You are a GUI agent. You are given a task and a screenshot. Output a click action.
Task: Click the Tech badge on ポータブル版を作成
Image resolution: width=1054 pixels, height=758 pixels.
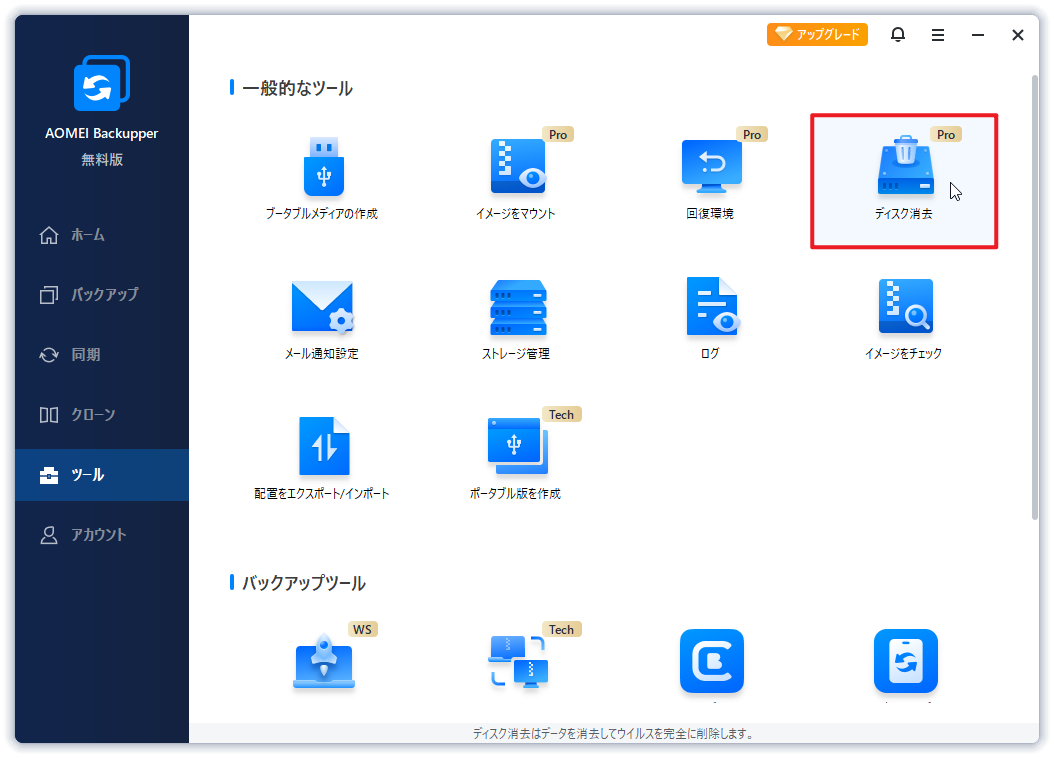coord(561,415)
